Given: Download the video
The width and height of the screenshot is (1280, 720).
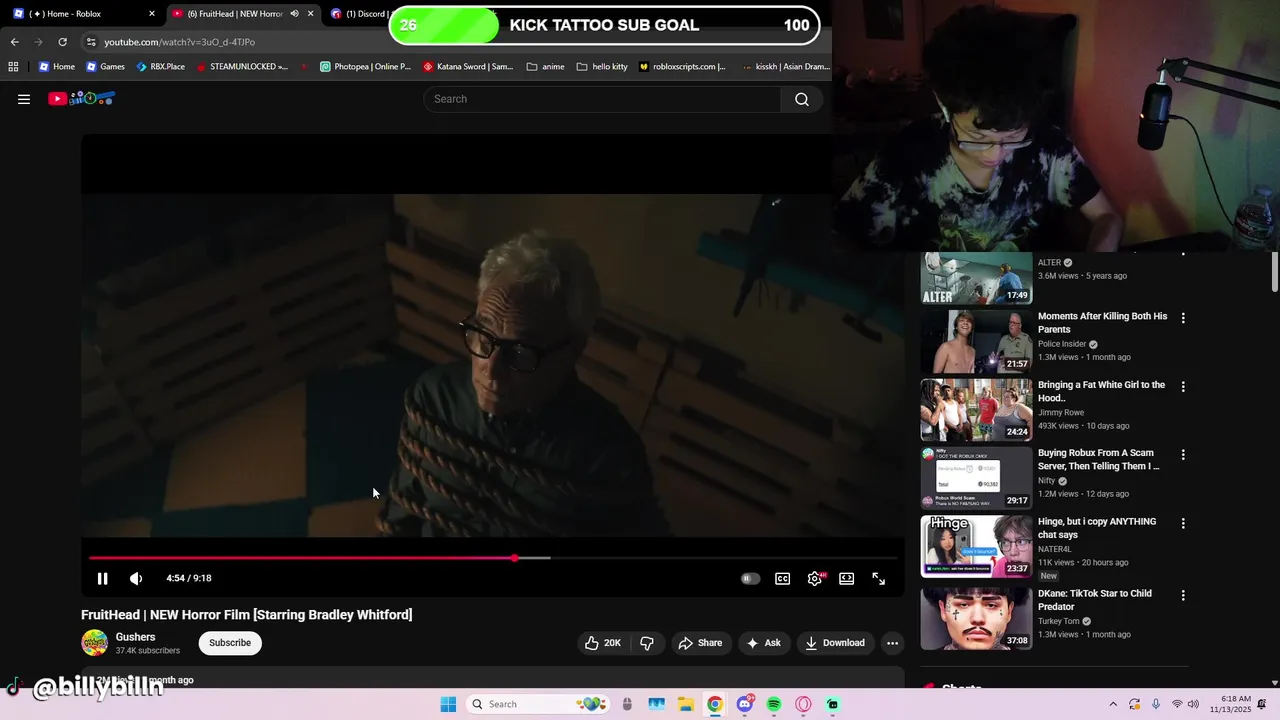Looking at the screenshot, I should 835,643.
